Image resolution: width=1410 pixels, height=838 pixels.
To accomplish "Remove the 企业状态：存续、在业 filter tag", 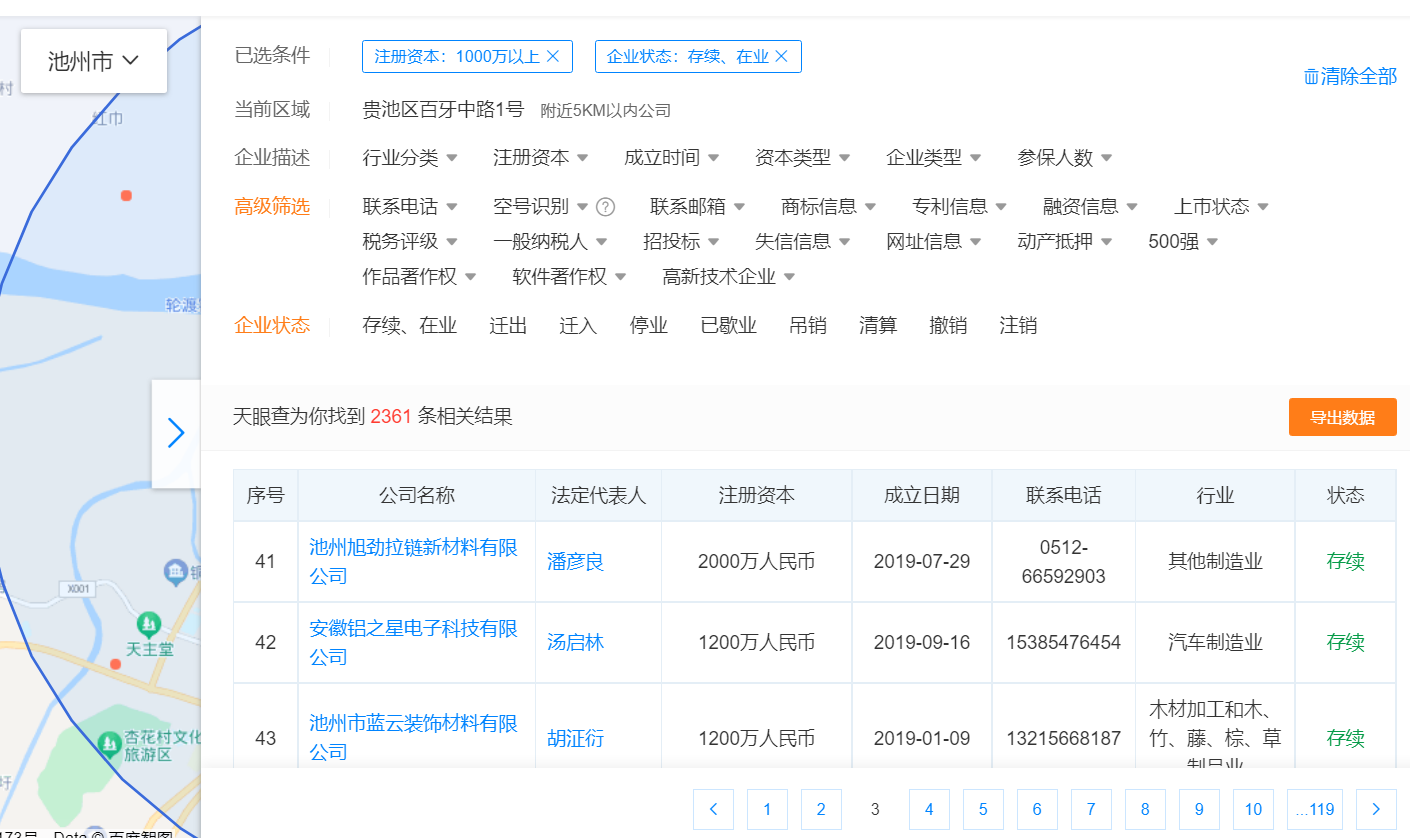I will pyautogui.click(x=781, y=56).
